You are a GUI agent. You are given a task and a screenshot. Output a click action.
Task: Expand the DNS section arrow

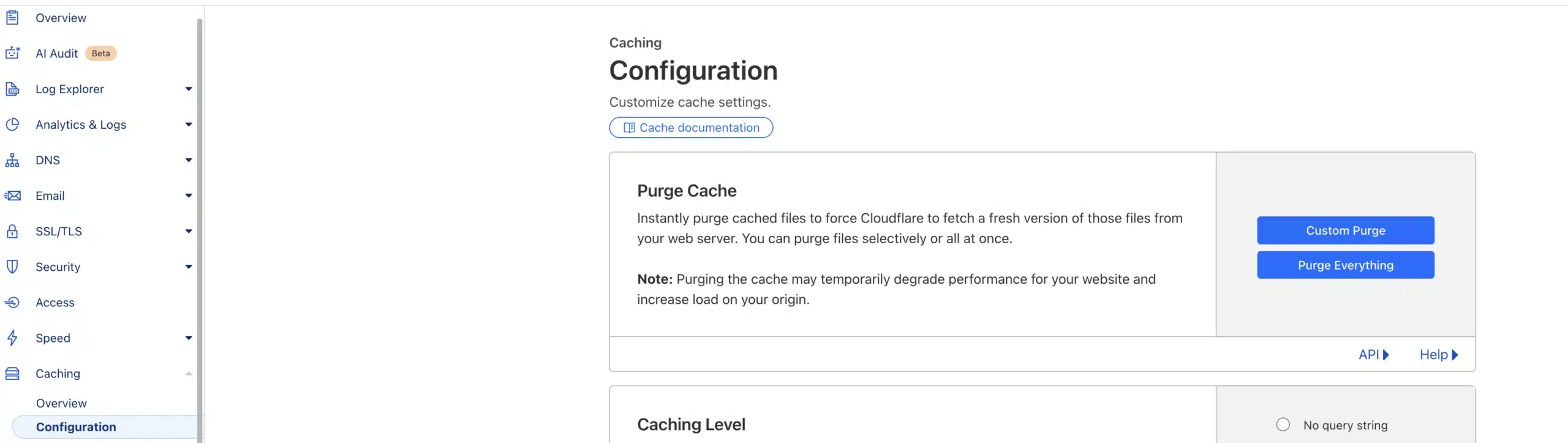click(x=189, y=160)
